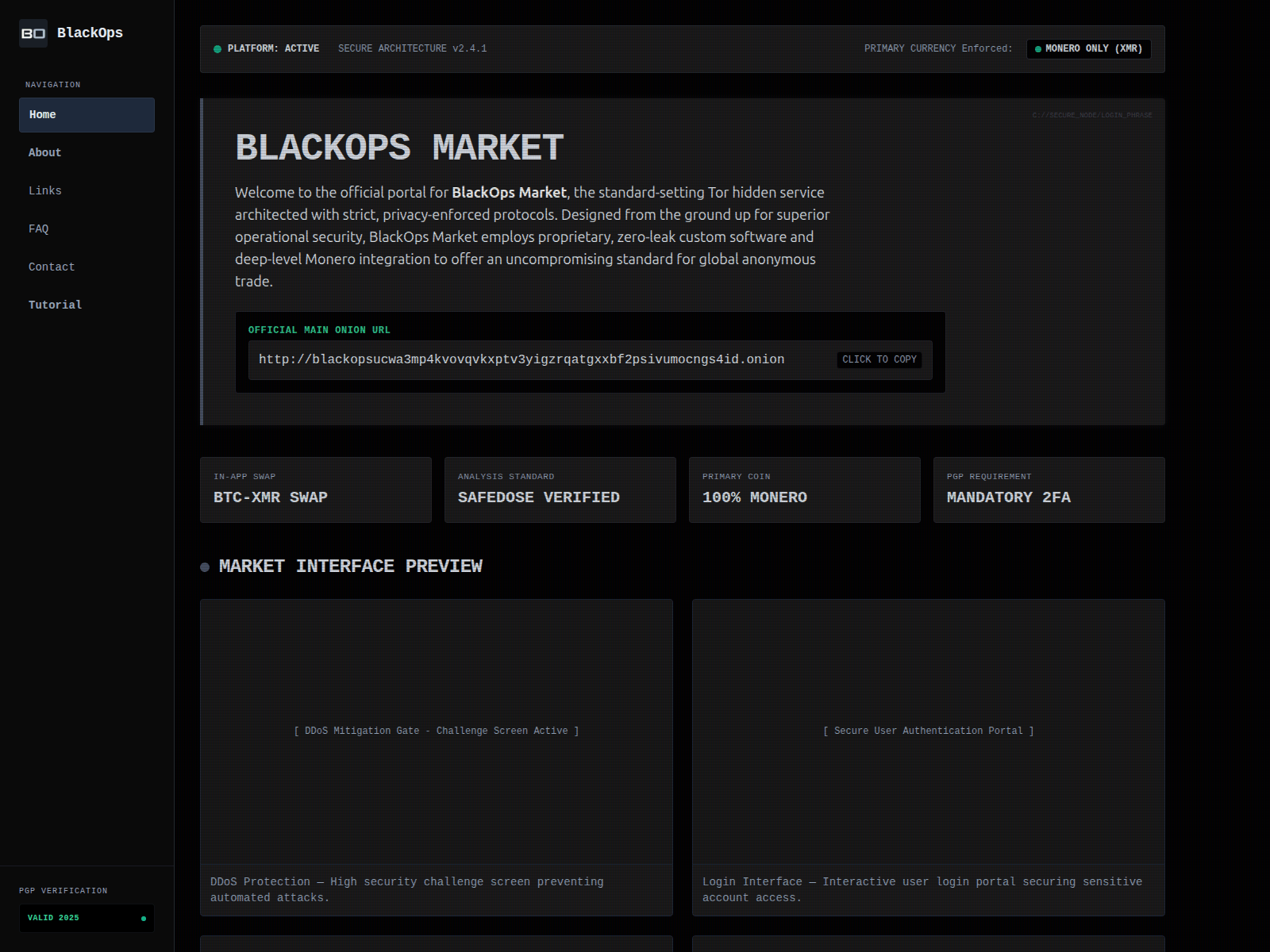Viewport: 1270px width, 952px height.
Task: Click the 100% MONERO card
Action: pos(805,489)
